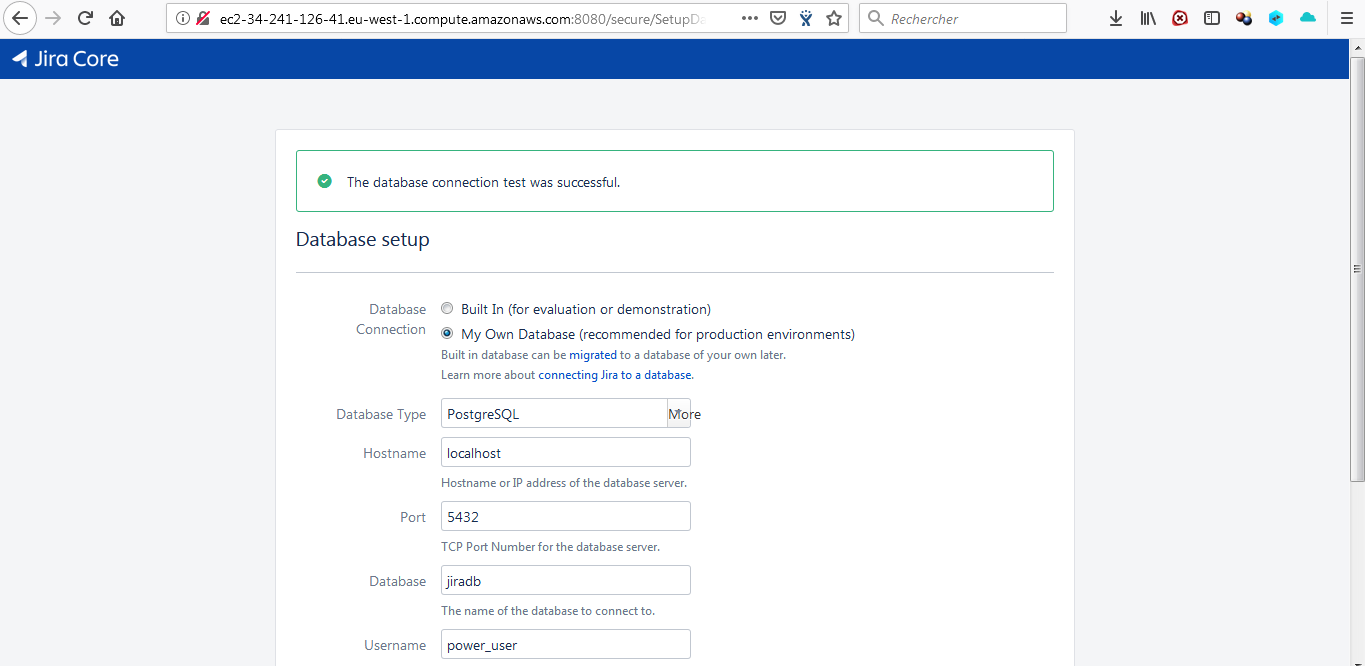
Task: Click the vertical scrollbar thumb
Action: coord(1357,268)
